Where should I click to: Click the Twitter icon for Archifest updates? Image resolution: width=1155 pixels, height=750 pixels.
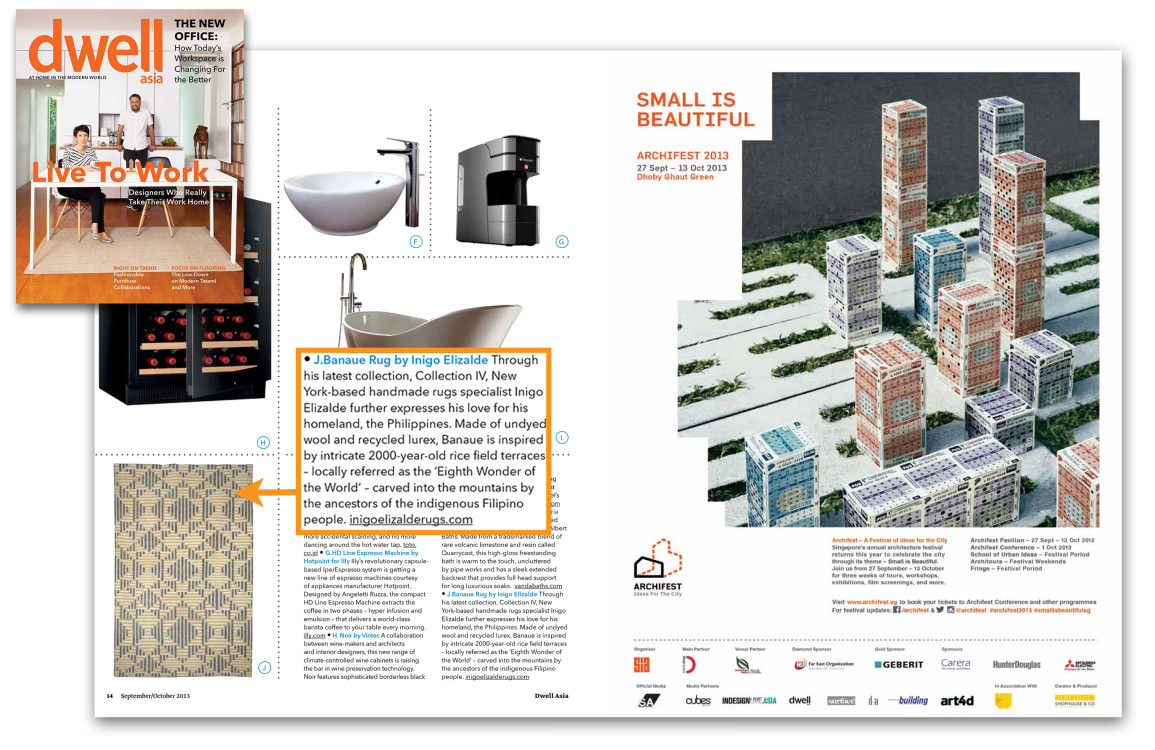coord(938,610)
